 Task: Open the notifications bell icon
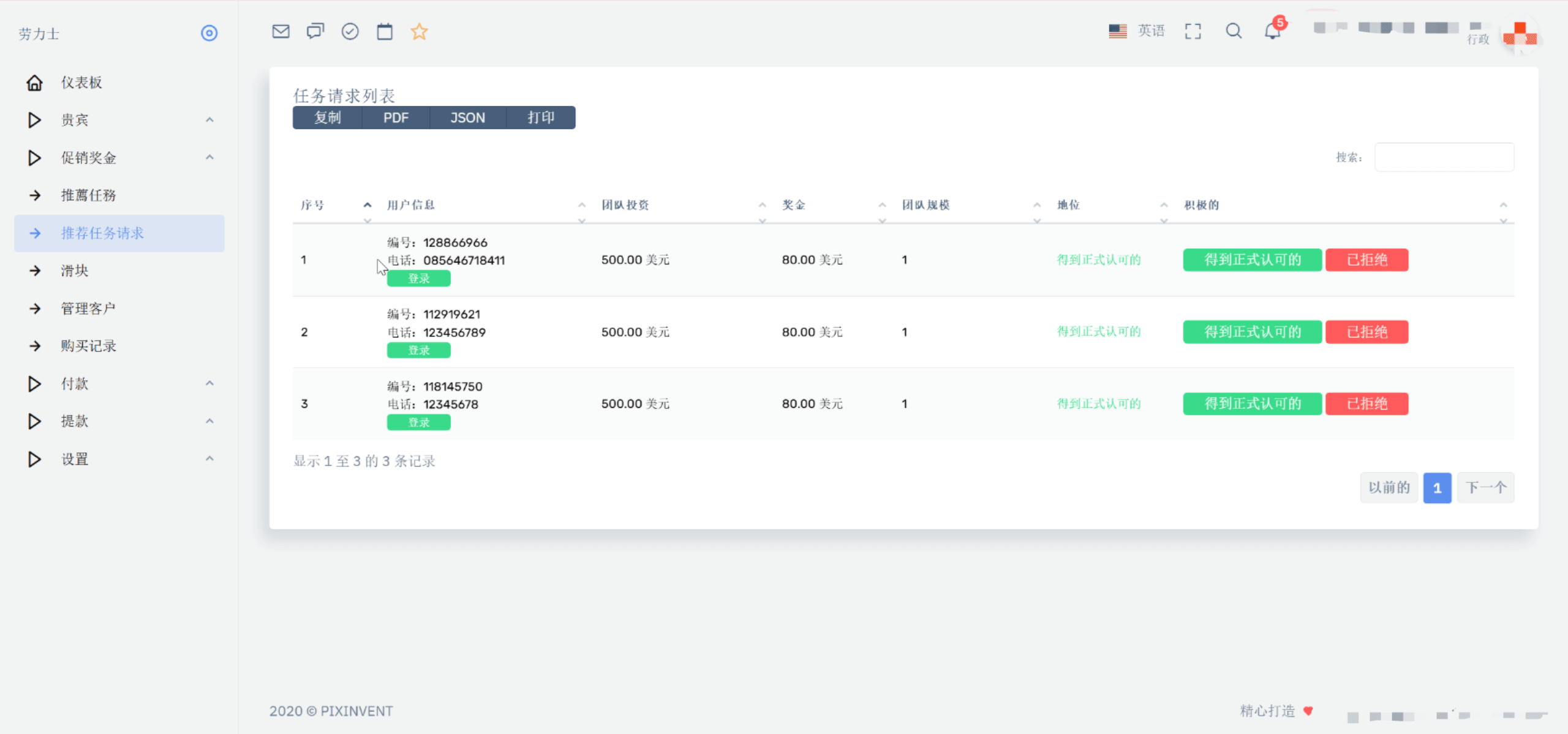tap(1273, 31)
